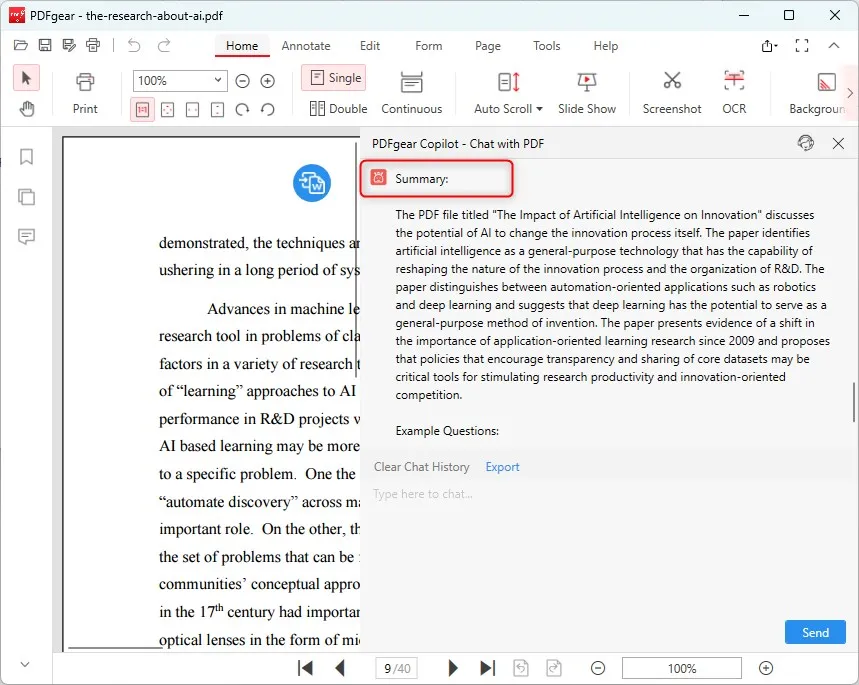859x685 pixels.
Task: Click Clear Chat History
Action: point(421,467)
